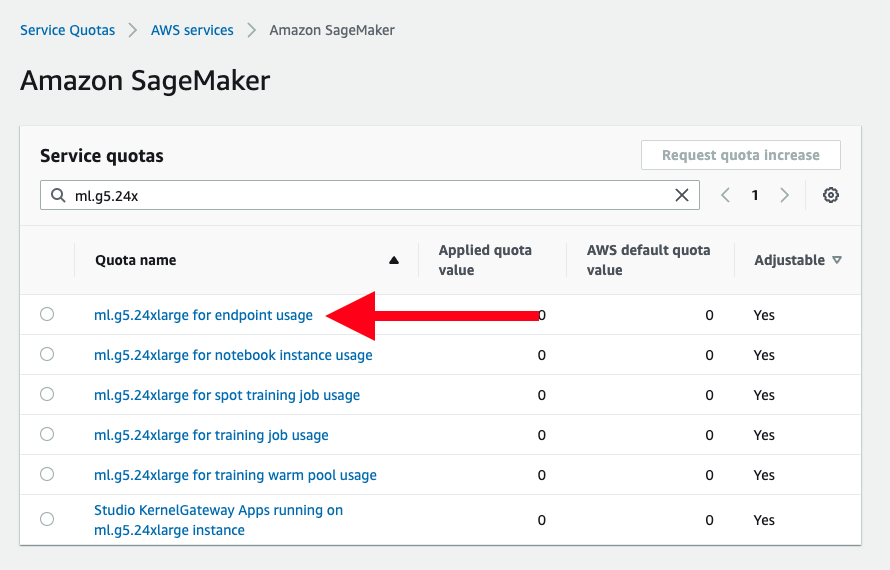
Task: Select radio for spot training job usage
Action: pyautogui.click(x=47, y=394)
